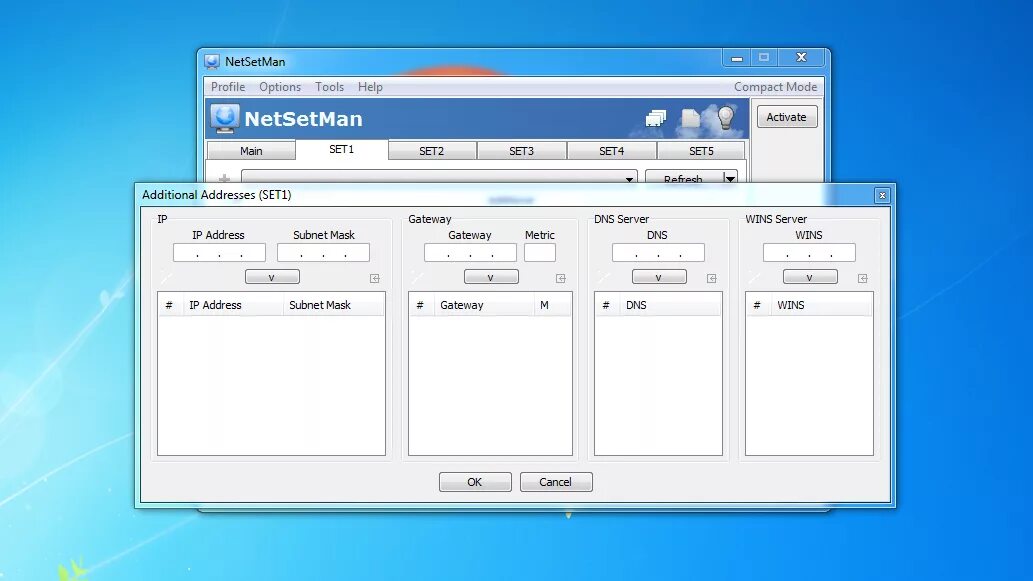This screenshot has width=1033, height=581.
Task: Open the Refresh button's dropdown arrow
Action: point(730,178)
